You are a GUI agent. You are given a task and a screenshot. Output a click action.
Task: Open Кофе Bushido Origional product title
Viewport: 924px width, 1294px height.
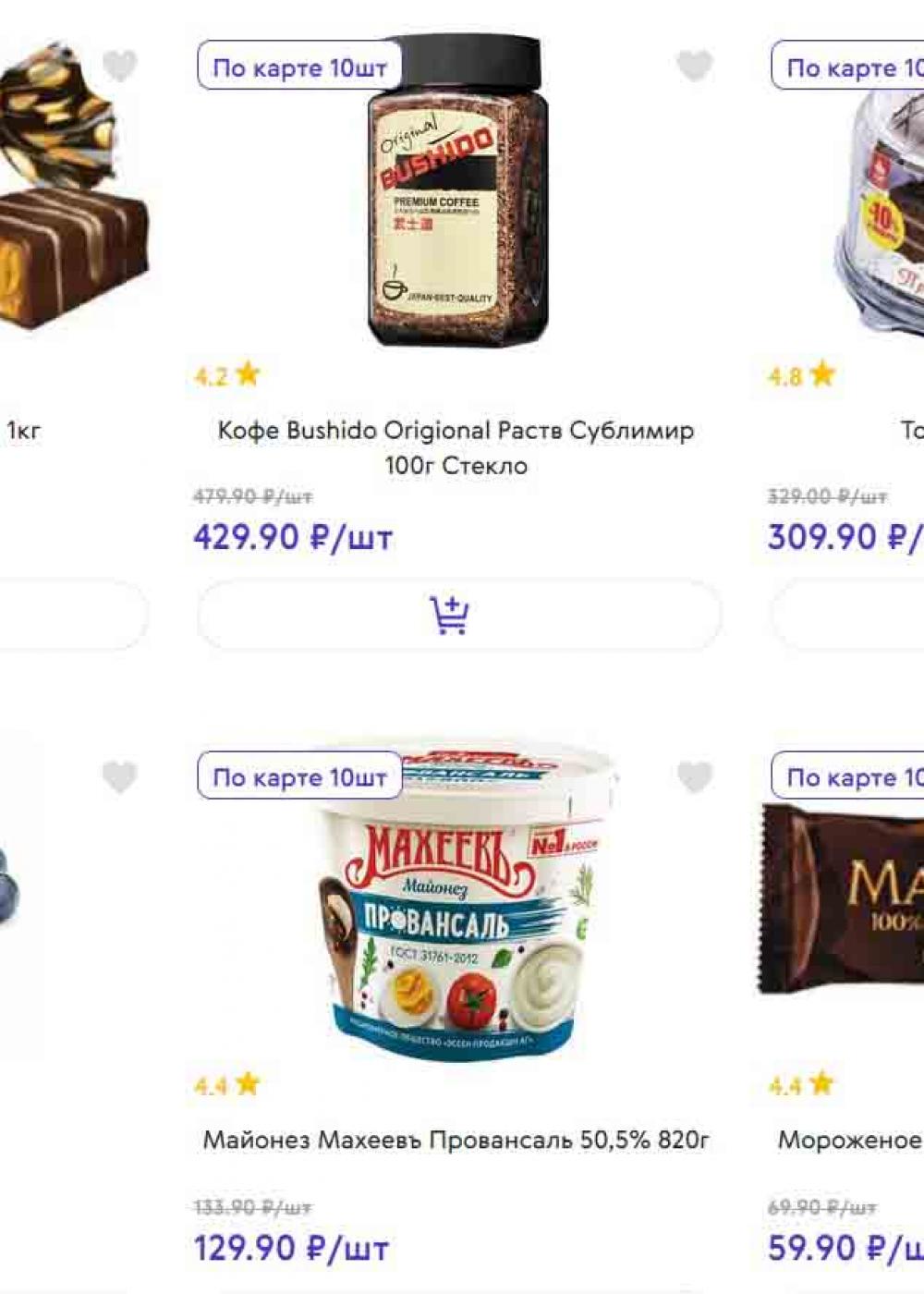tap(456, 447)
